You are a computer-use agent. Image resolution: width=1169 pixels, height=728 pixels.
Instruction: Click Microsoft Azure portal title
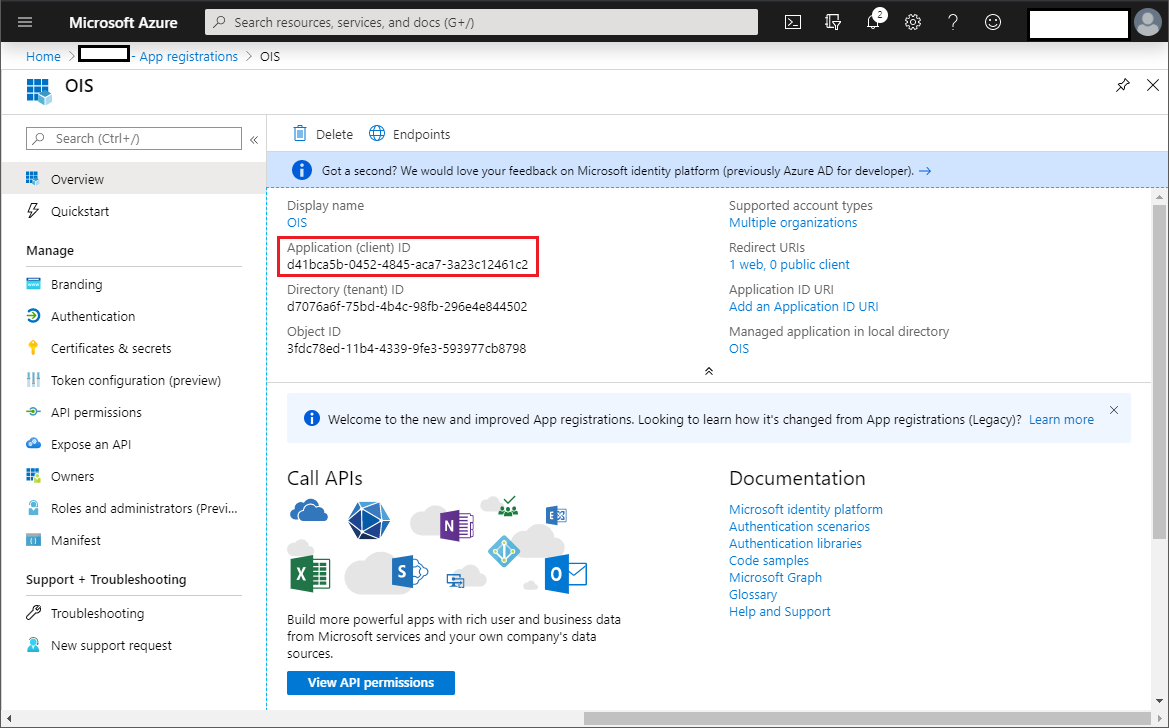(123, 22)
